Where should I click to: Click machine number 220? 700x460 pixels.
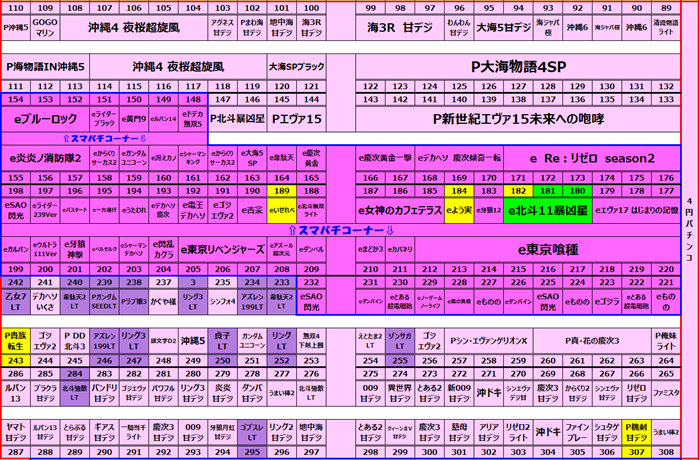tap(666, 269)
